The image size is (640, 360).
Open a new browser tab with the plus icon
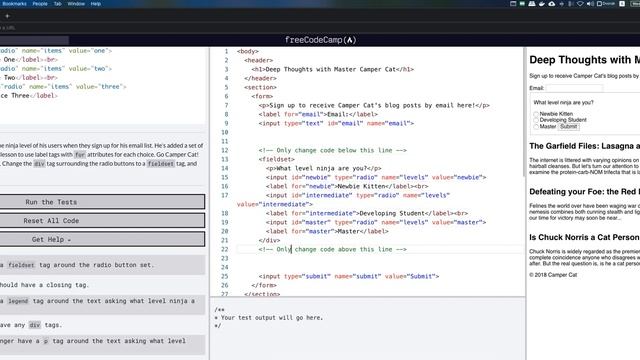(7, 16)
